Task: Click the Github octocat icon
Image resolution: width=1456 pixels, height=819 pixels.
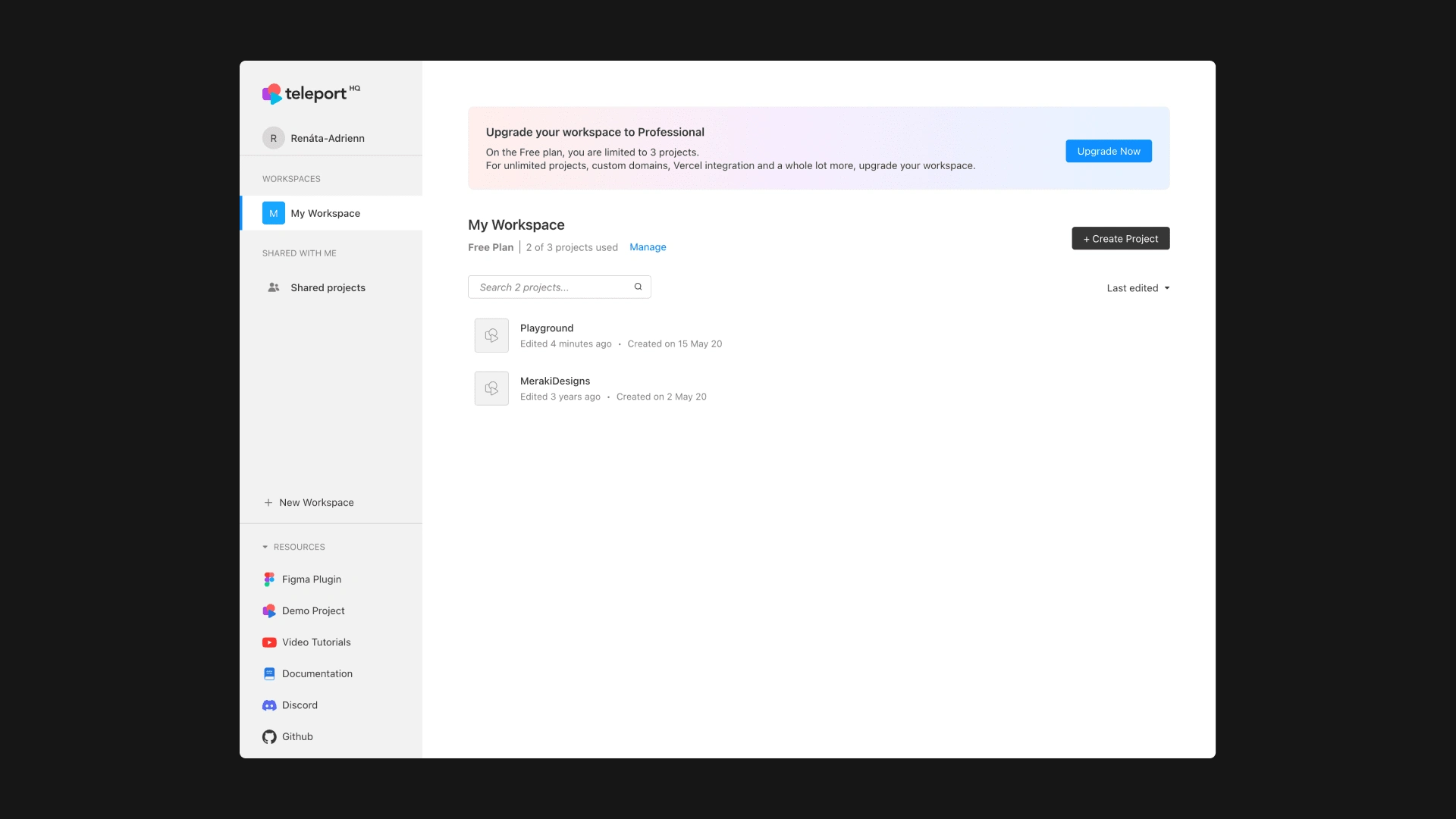Action: tap(269, 737)
